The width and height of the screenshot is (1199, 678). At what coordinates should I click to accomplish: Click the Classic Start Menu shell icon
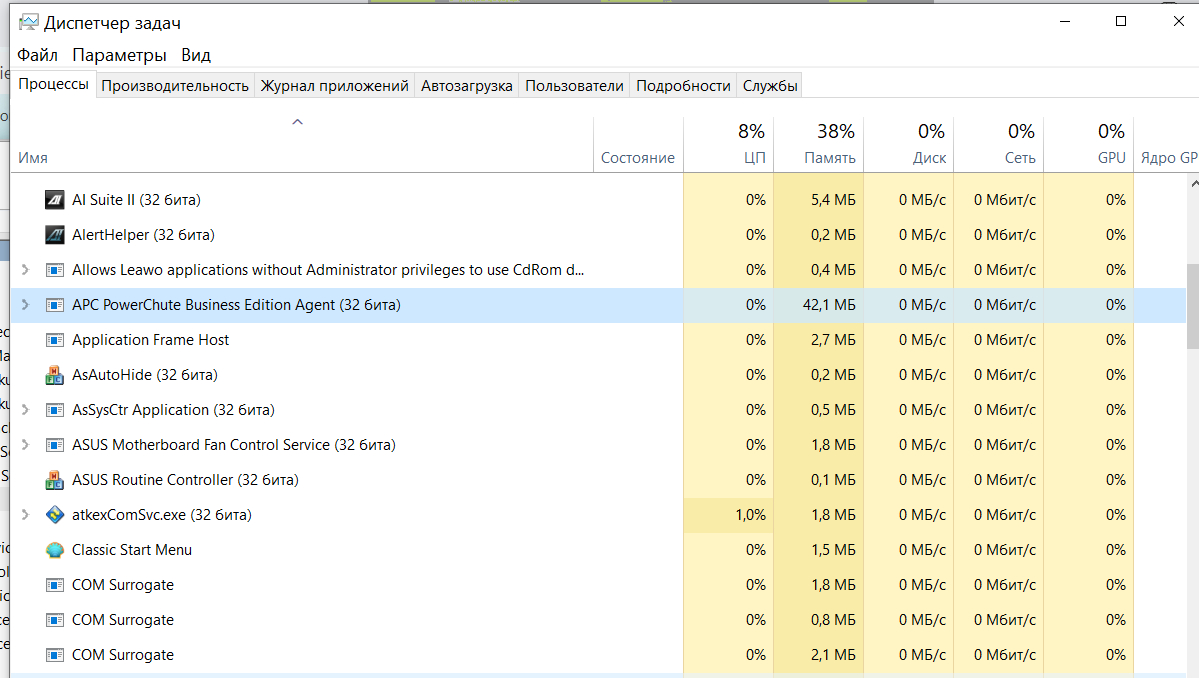coord(55,550)
